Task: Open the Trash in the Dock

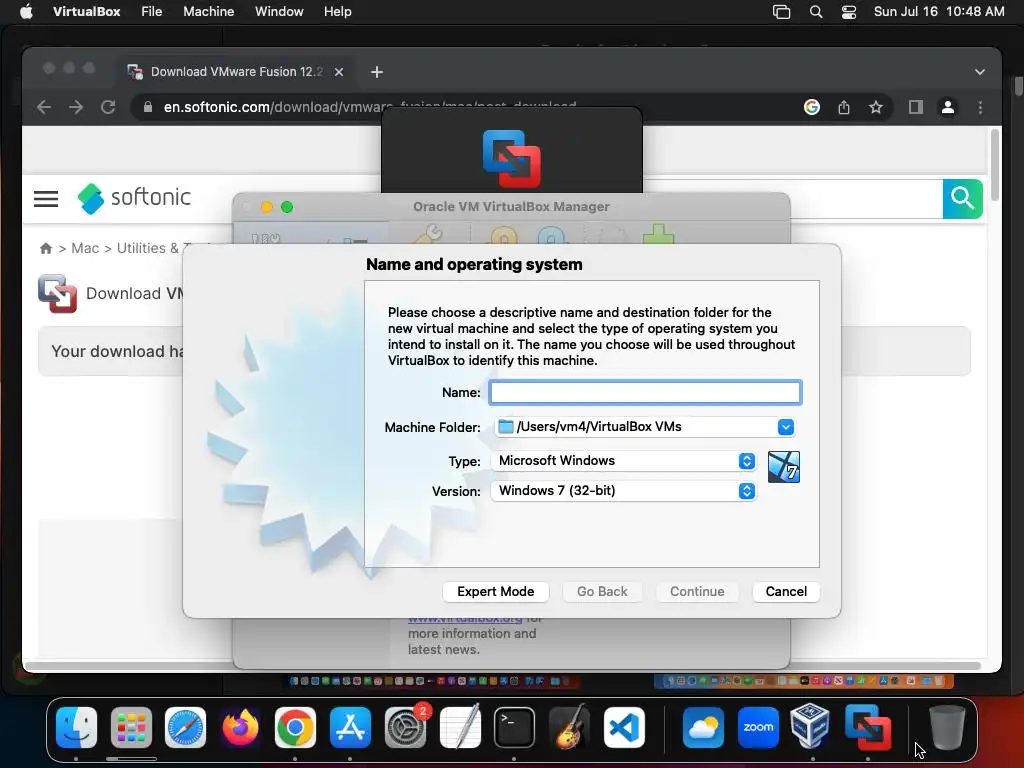Action: click(x=947, y=727)
